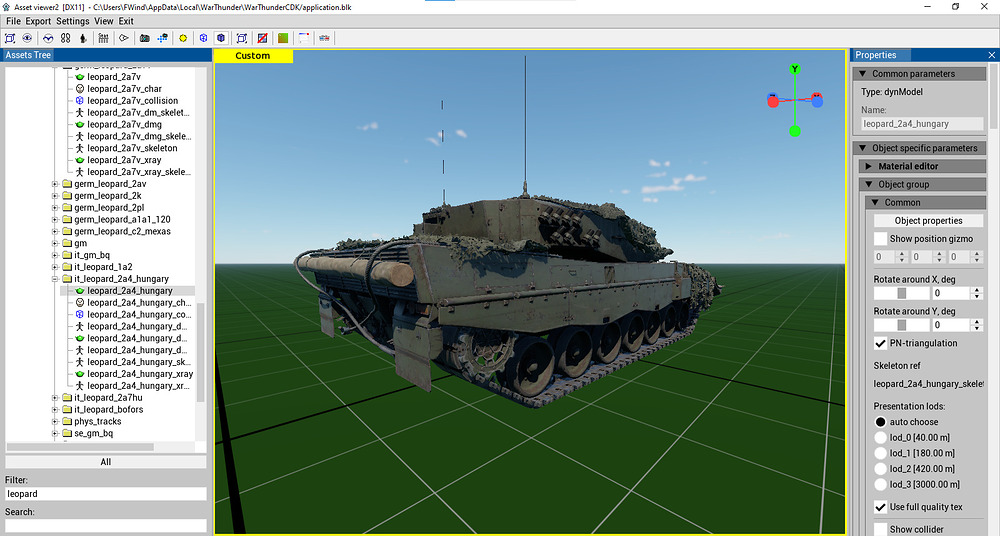Click the Custom viewport label tab
This screenshot has width=1000, height=536.
pyautogui.click(x=253, y=56)
